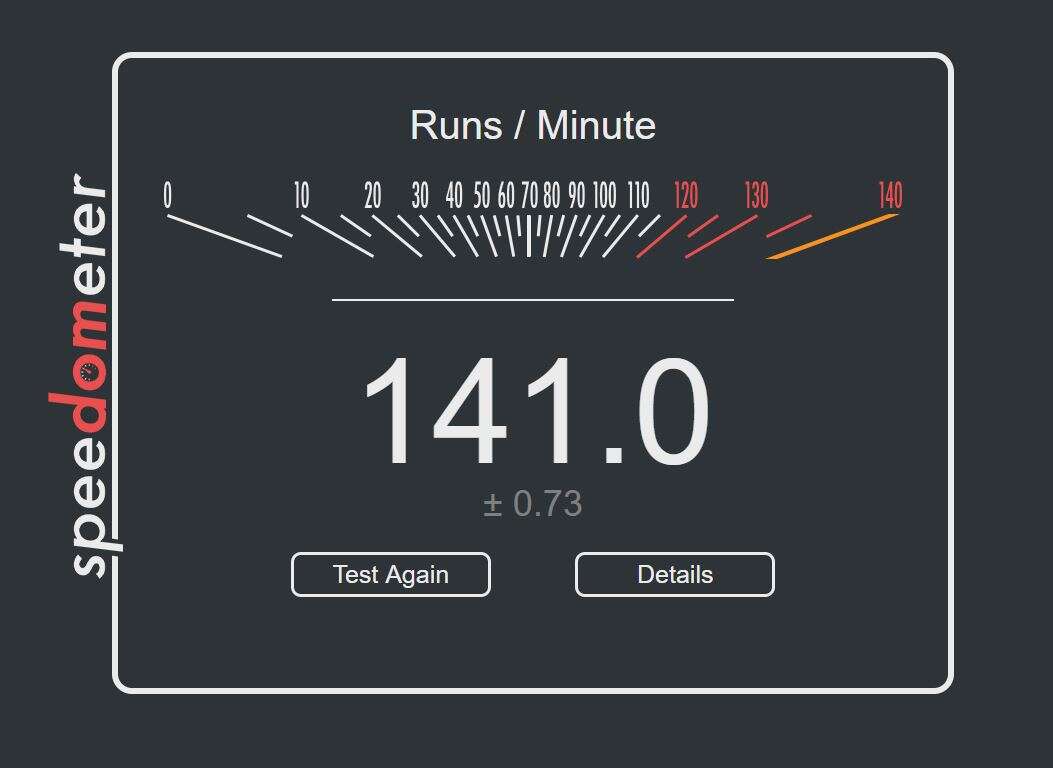Image resolution: width=1053 pixels, height=768 pixels.
Task: Click the 10 label on the gauge
Action: pyautogui.click(x=301, y=196)
